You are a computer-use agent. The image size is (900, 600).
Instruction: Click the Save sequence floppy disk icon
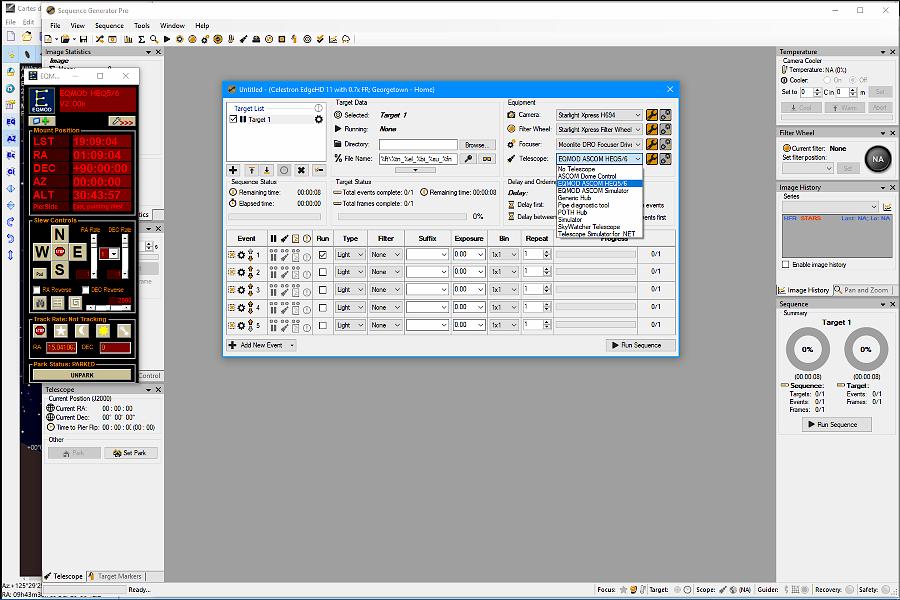83,39
